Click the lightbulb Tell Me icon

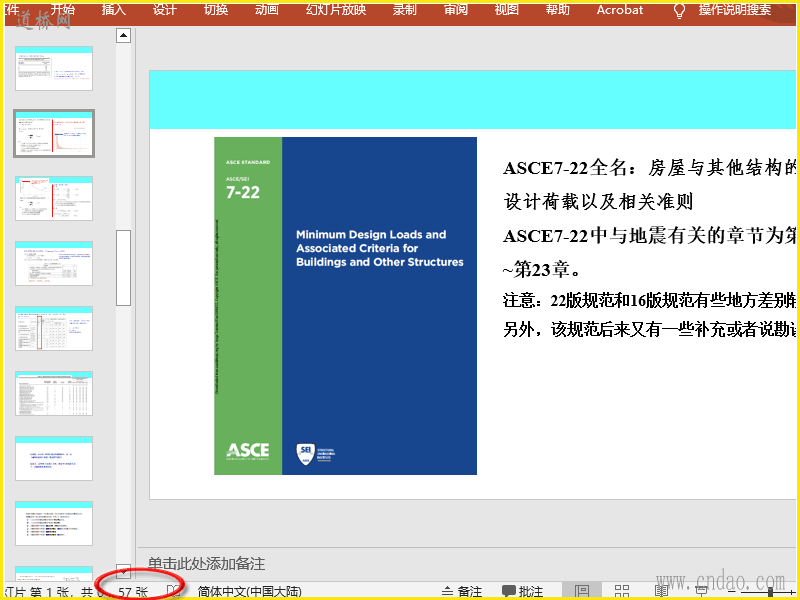[679, 10]
